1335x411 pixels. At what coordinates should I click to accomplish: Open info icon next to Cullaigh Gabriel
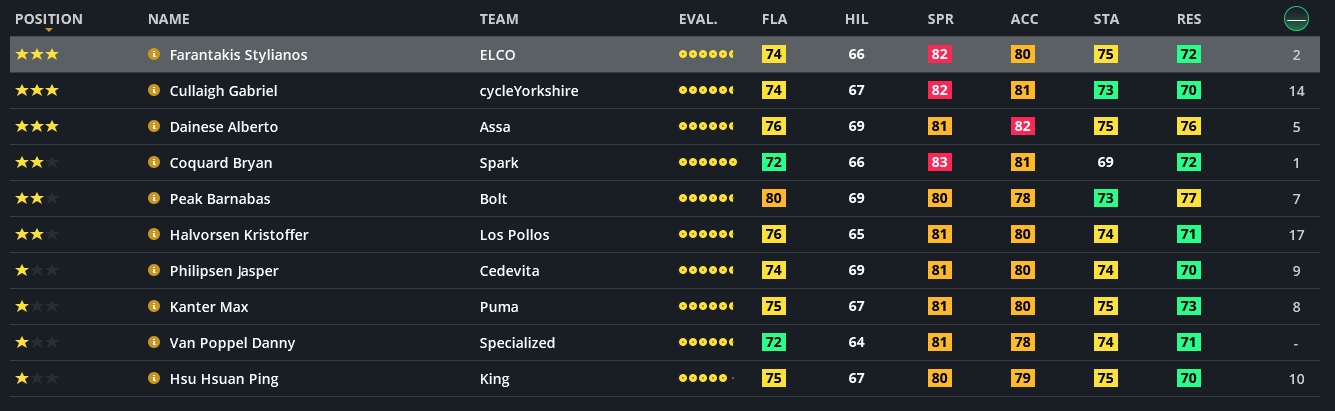click(x=154, y=91)
